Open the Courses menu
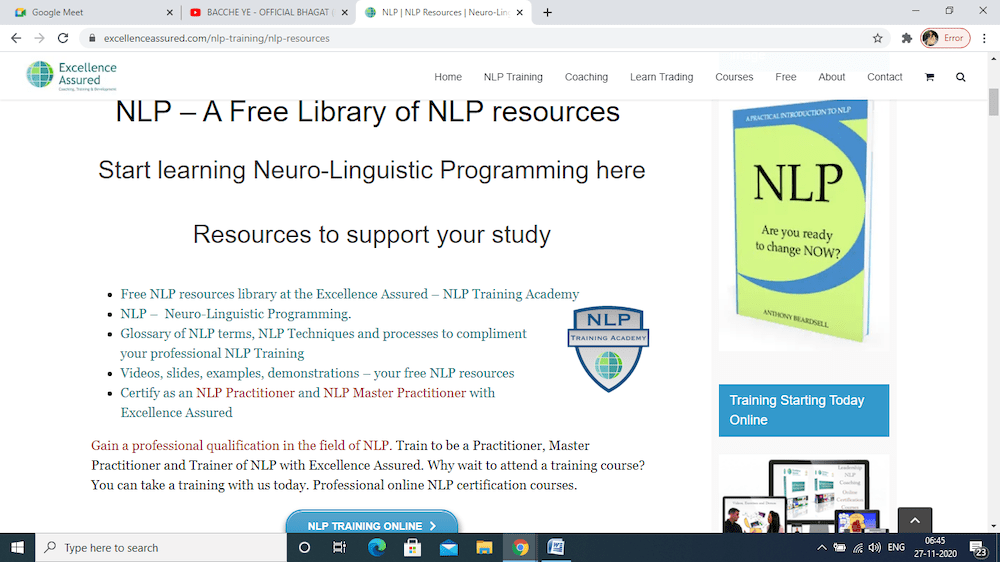The height and width of the screenshot is (562, 1000). pyautogui.click(x=734, y=77)
